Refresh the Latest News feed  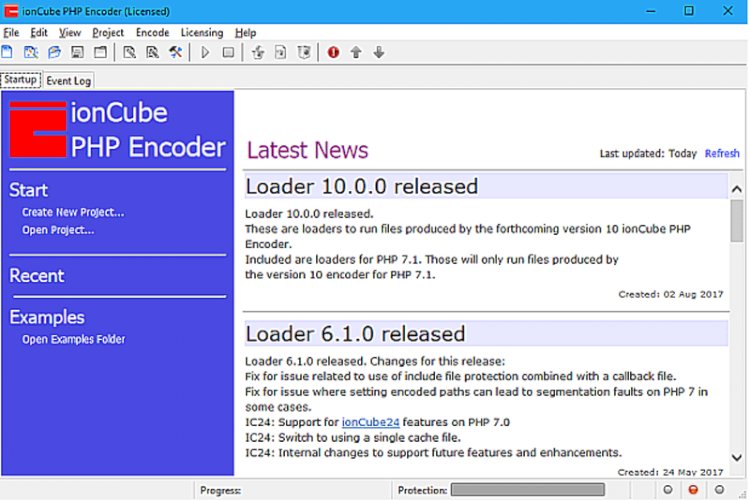[722, 153]
